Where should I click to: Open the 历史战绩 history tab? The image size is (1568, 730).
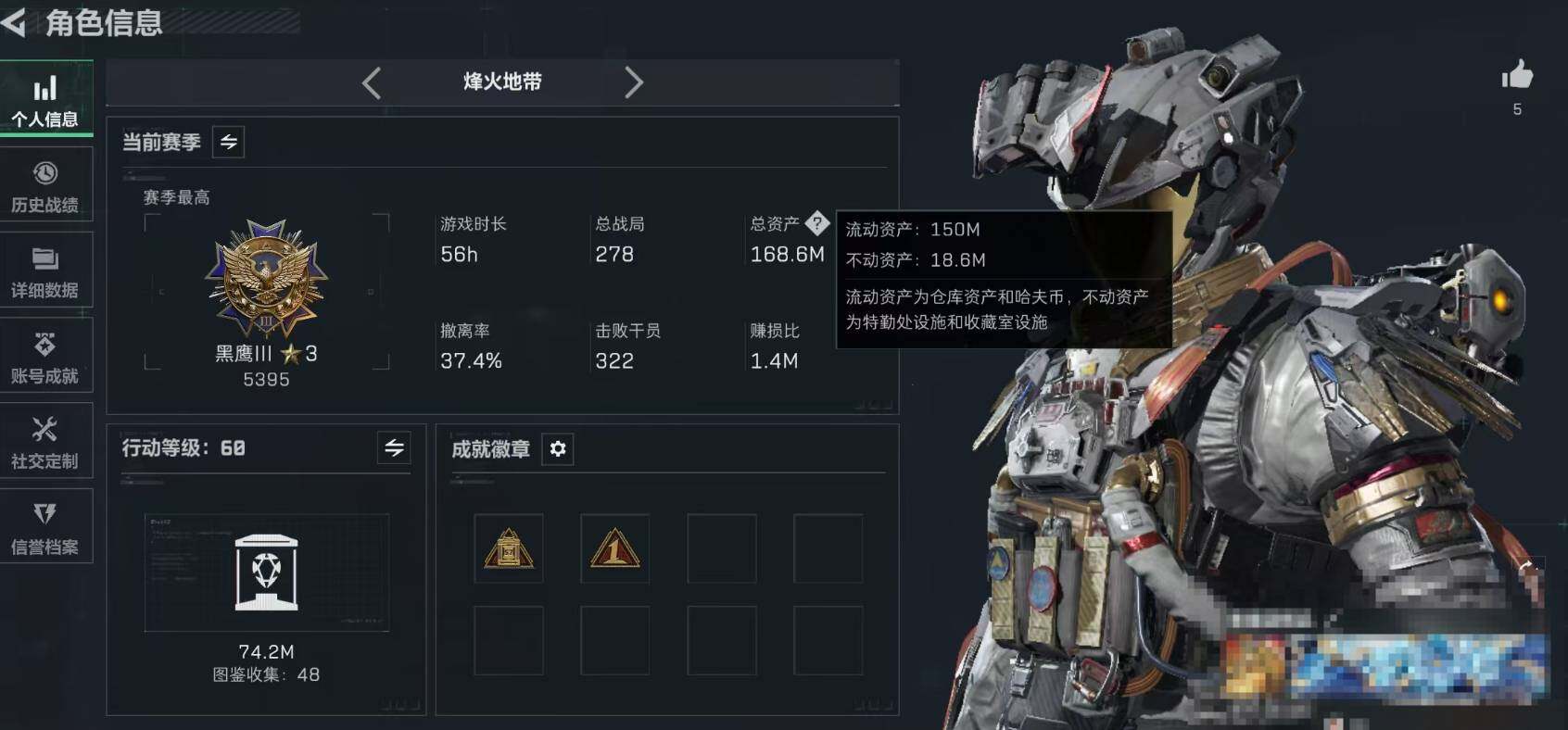45,185
